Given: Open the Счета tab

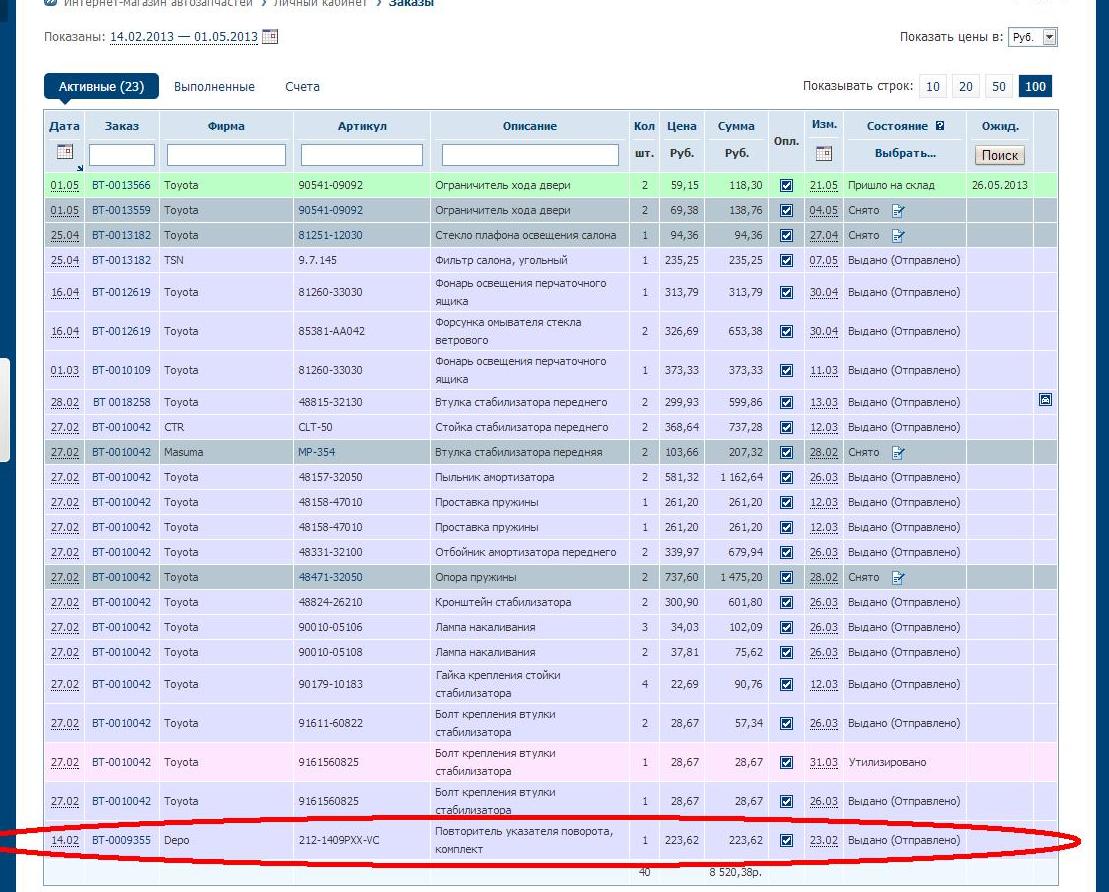Looking at the screenshot, I should 302,87.
